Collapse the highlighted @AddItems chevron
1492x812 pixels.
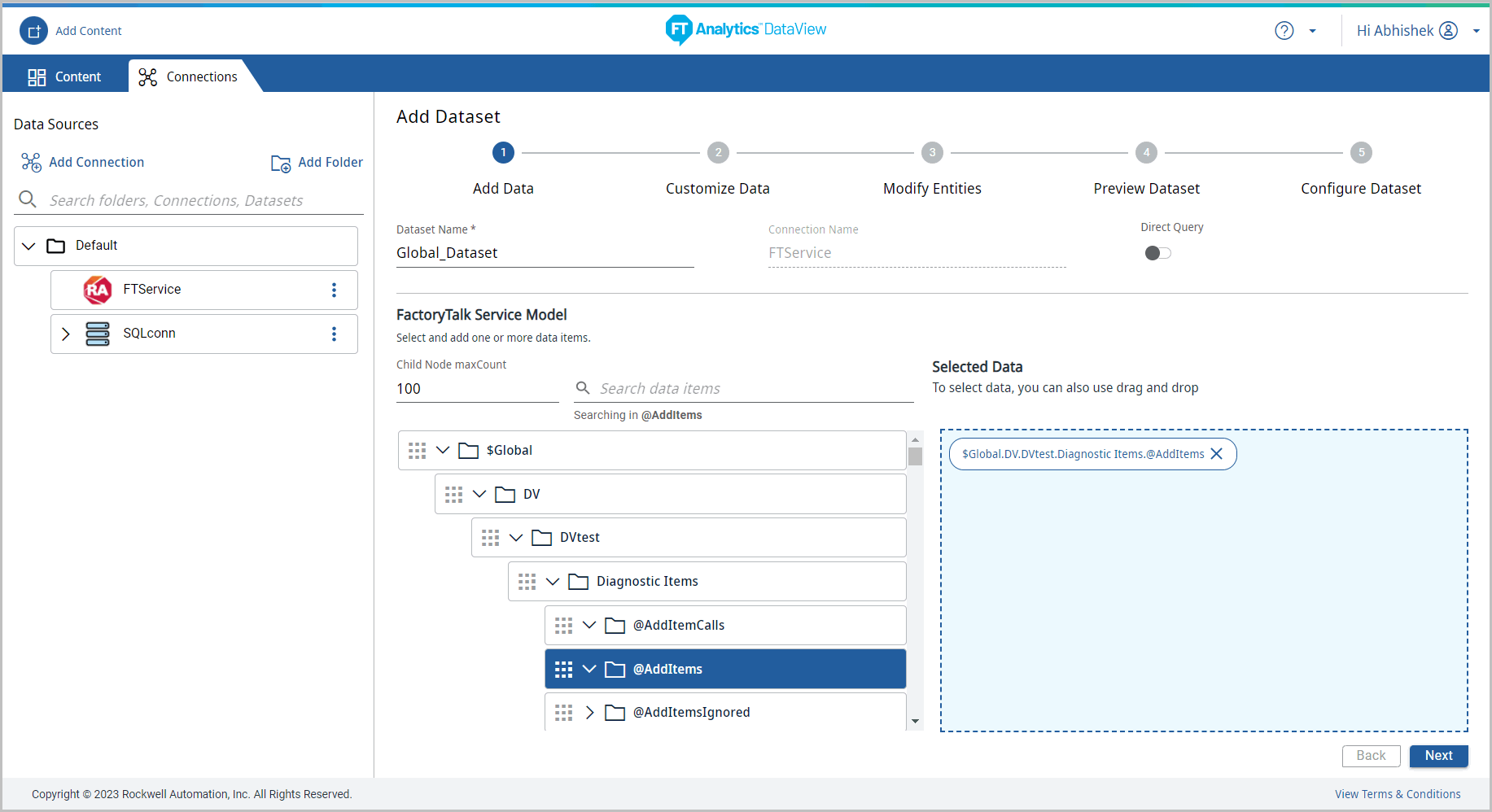589,669
